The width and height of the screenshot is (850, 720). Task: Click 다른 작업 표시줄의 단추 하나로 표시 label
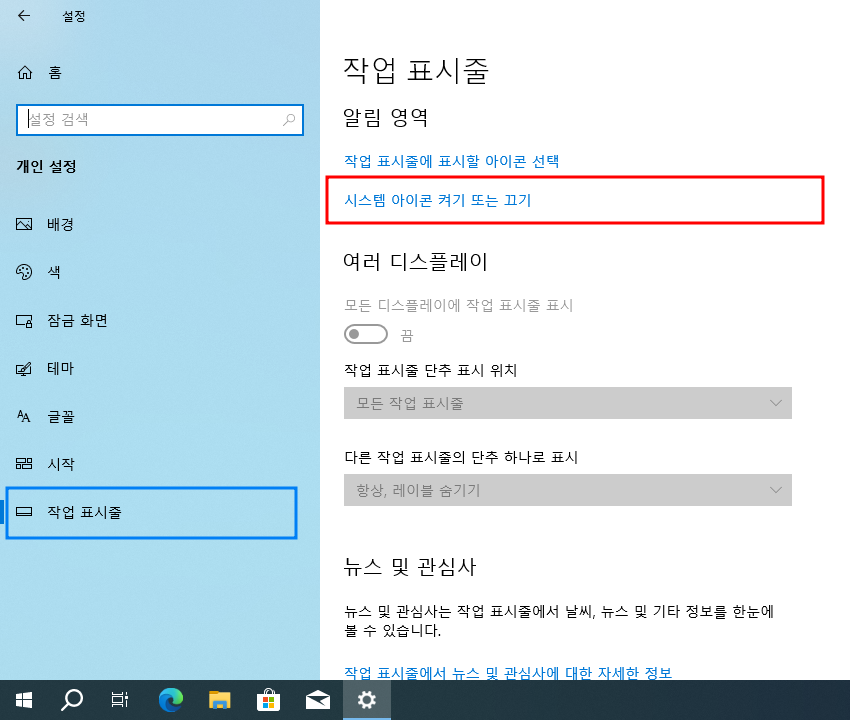(x=461, y=457)
